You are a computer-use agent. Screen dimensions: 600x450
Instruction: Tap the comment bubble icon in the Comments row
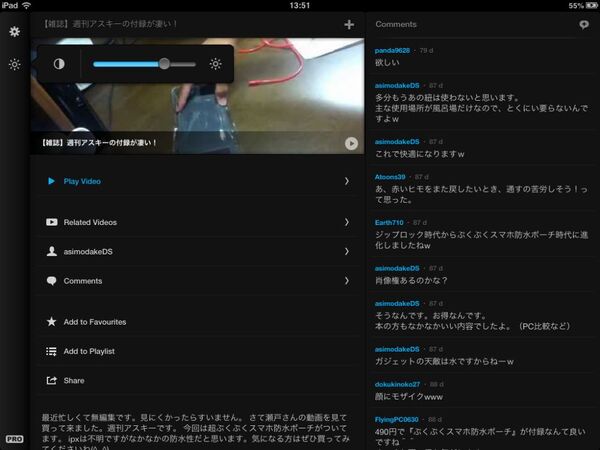click(x=52, y=281)
